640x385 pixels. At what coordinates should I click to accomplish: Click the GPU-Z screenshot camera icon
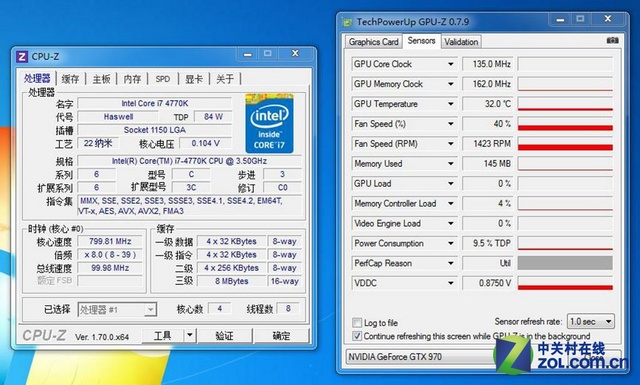(612, 40)
